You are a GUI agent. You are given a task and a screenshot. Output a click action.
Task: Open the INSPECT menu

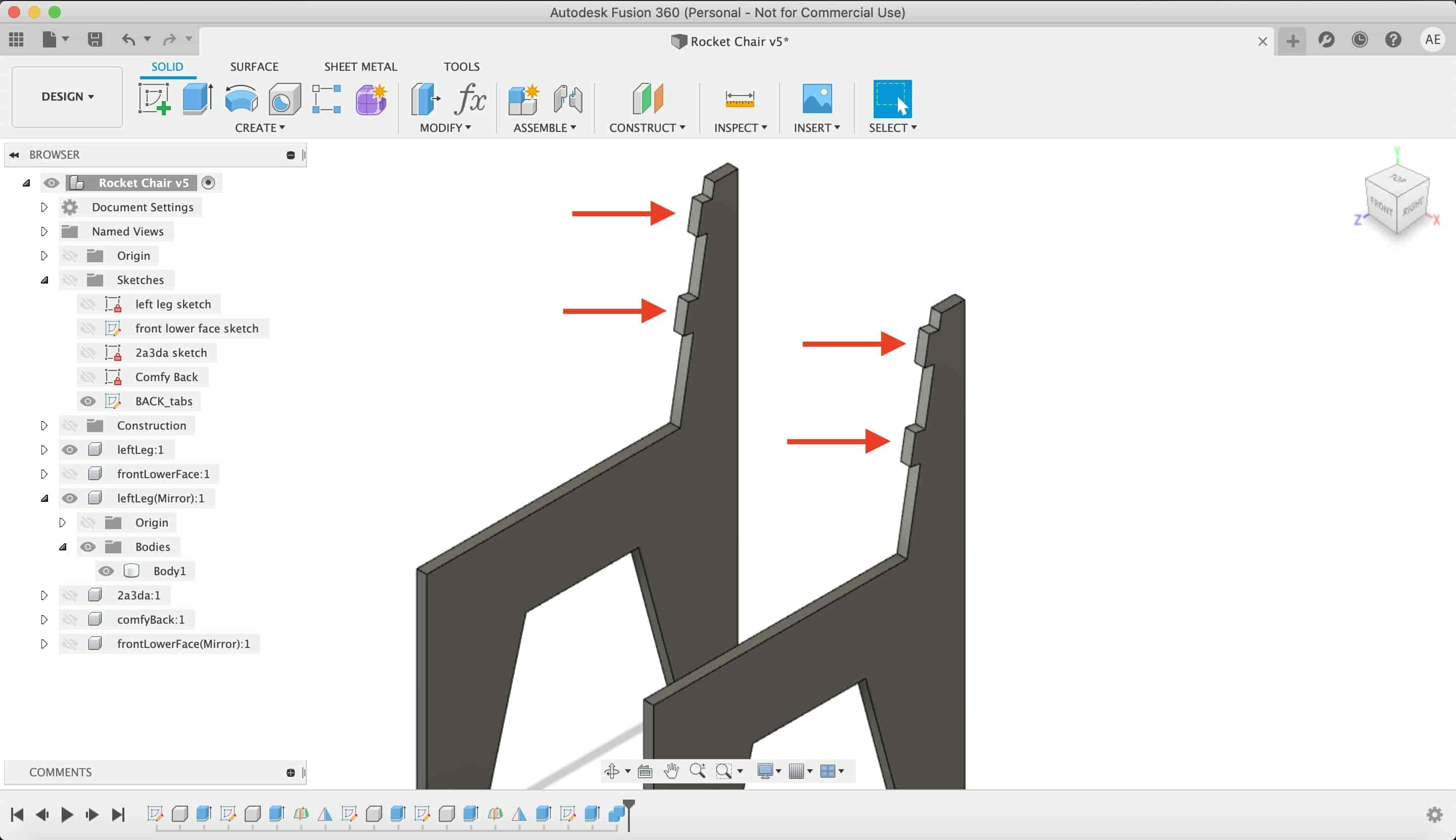pos(741,127)
